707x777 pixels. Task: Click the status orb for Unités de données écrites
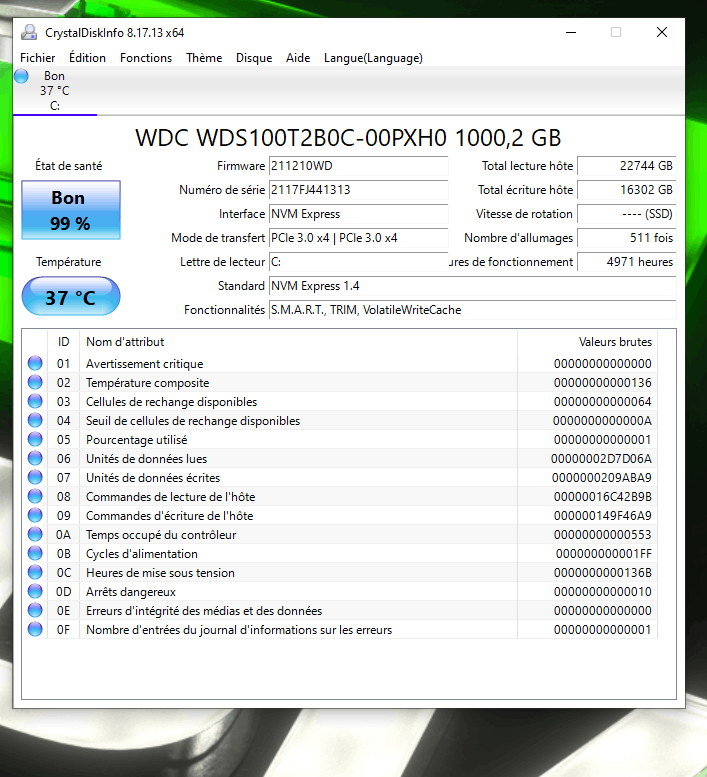[x=35, y=477]
